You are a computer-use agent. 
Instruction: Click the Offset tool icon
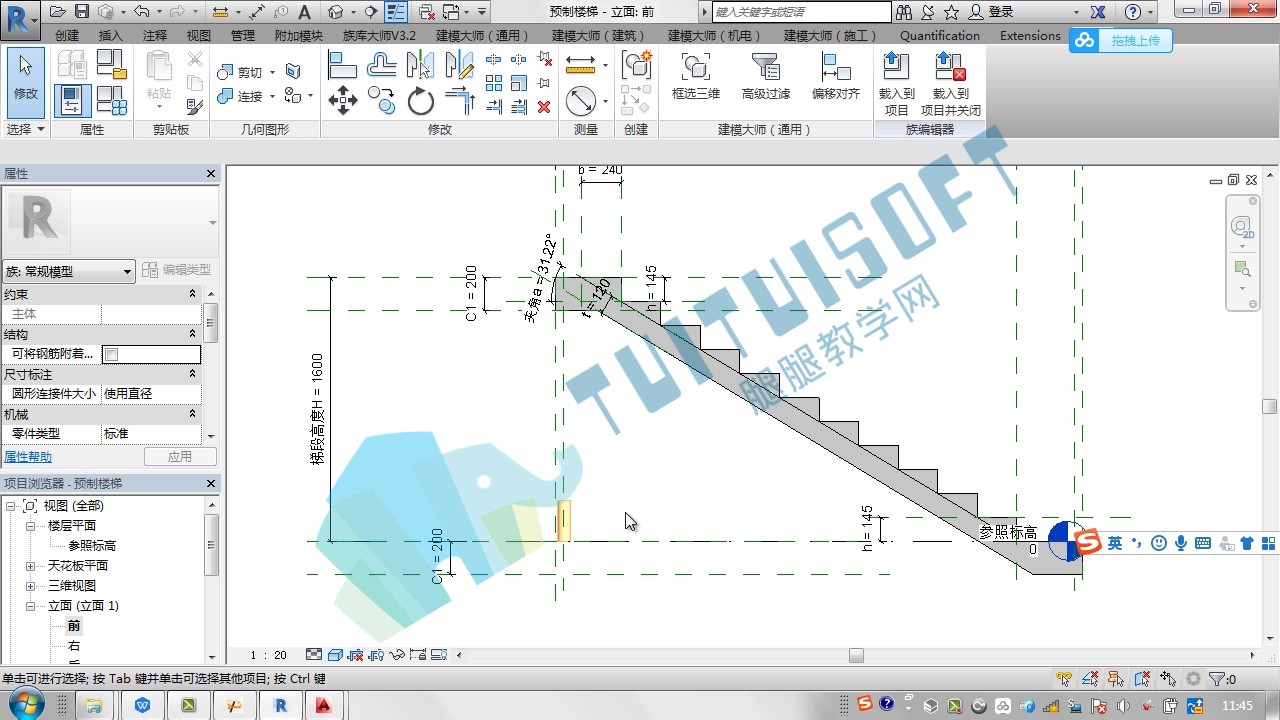[381, 65]
